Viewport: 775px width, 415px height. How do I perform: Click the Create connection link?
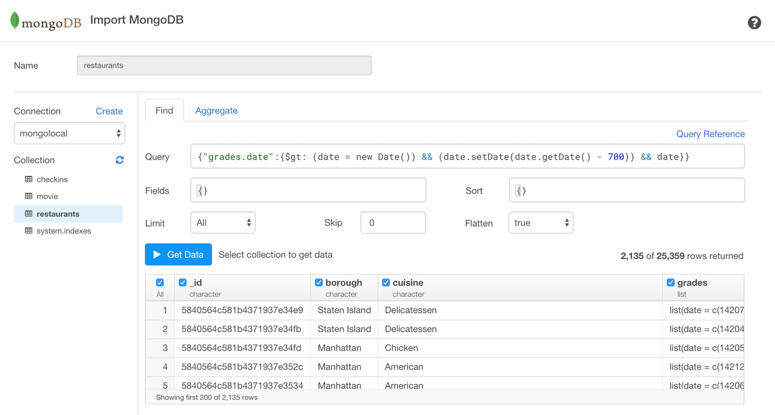point(109,111)
